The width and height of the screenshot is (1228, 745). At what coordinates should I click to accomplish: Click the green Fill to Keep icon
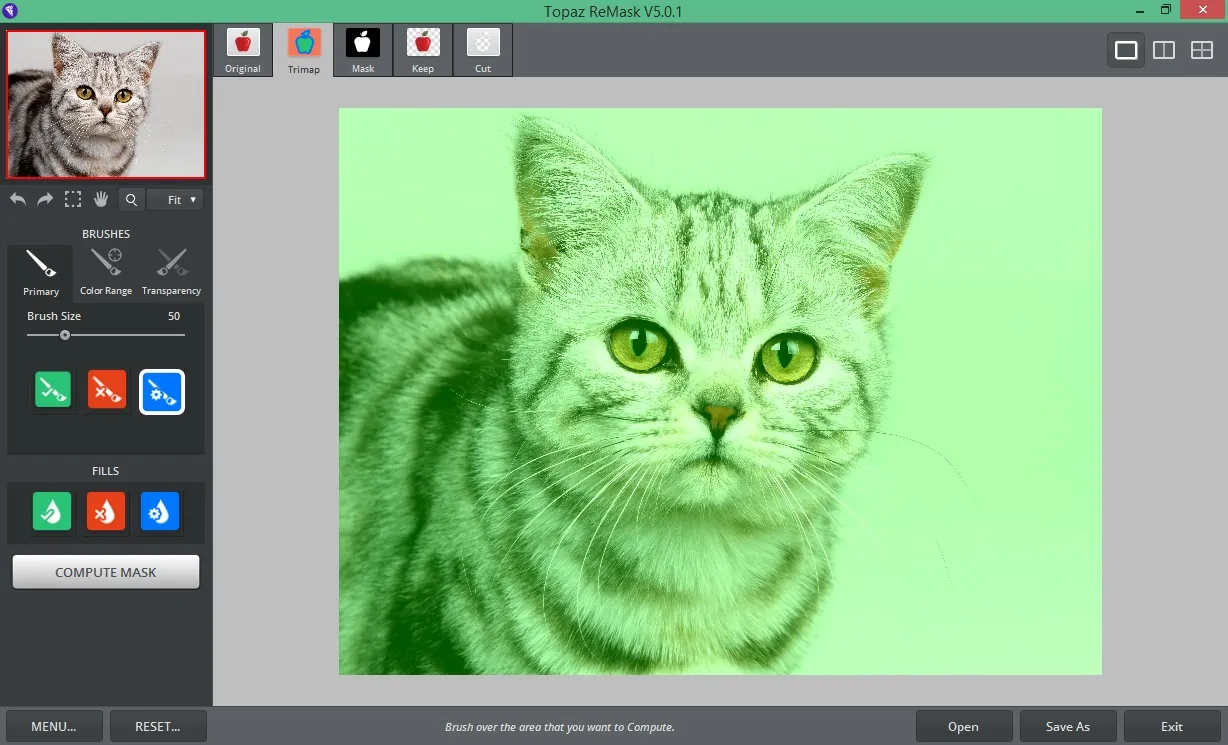coord(51,511)
